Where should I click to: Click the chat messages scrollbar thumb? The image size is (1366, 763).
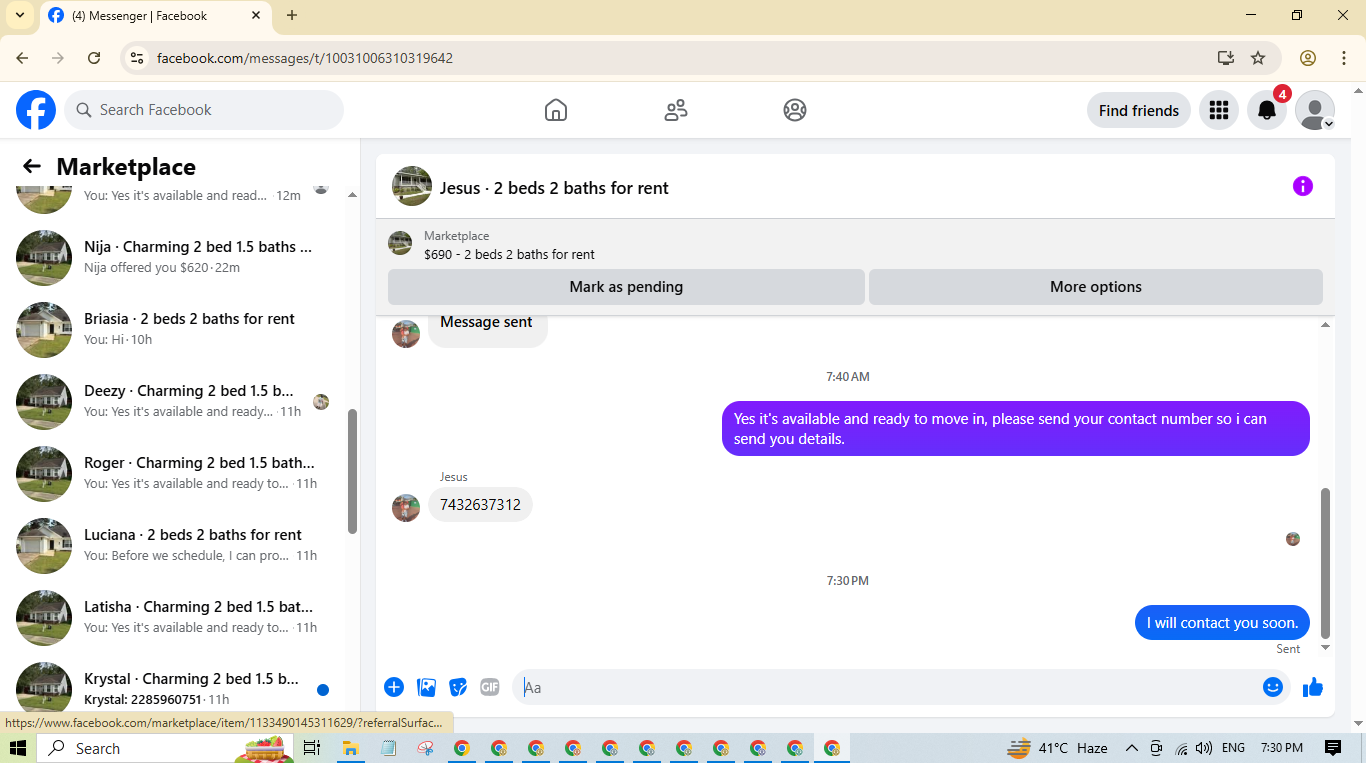pyautogui.click(x=1326, y=563)
